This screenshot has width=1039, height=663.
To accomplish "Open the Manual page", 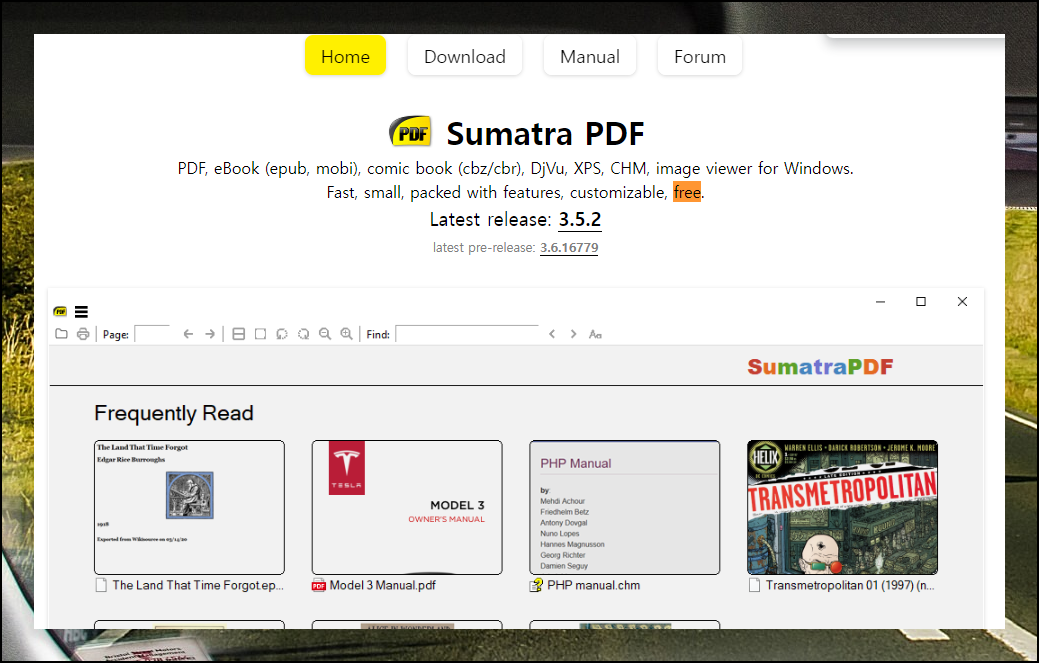I will (x=590, y=56).
